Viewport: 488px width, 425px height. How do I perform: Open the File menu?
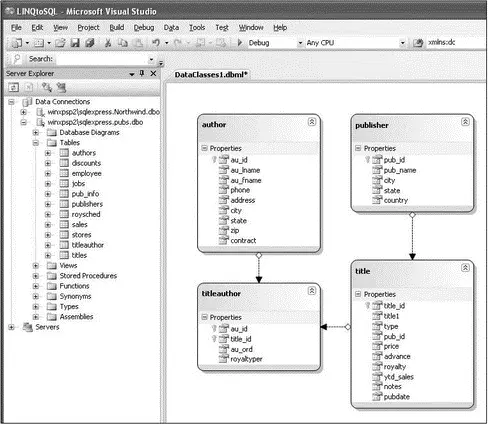[16, 28]
